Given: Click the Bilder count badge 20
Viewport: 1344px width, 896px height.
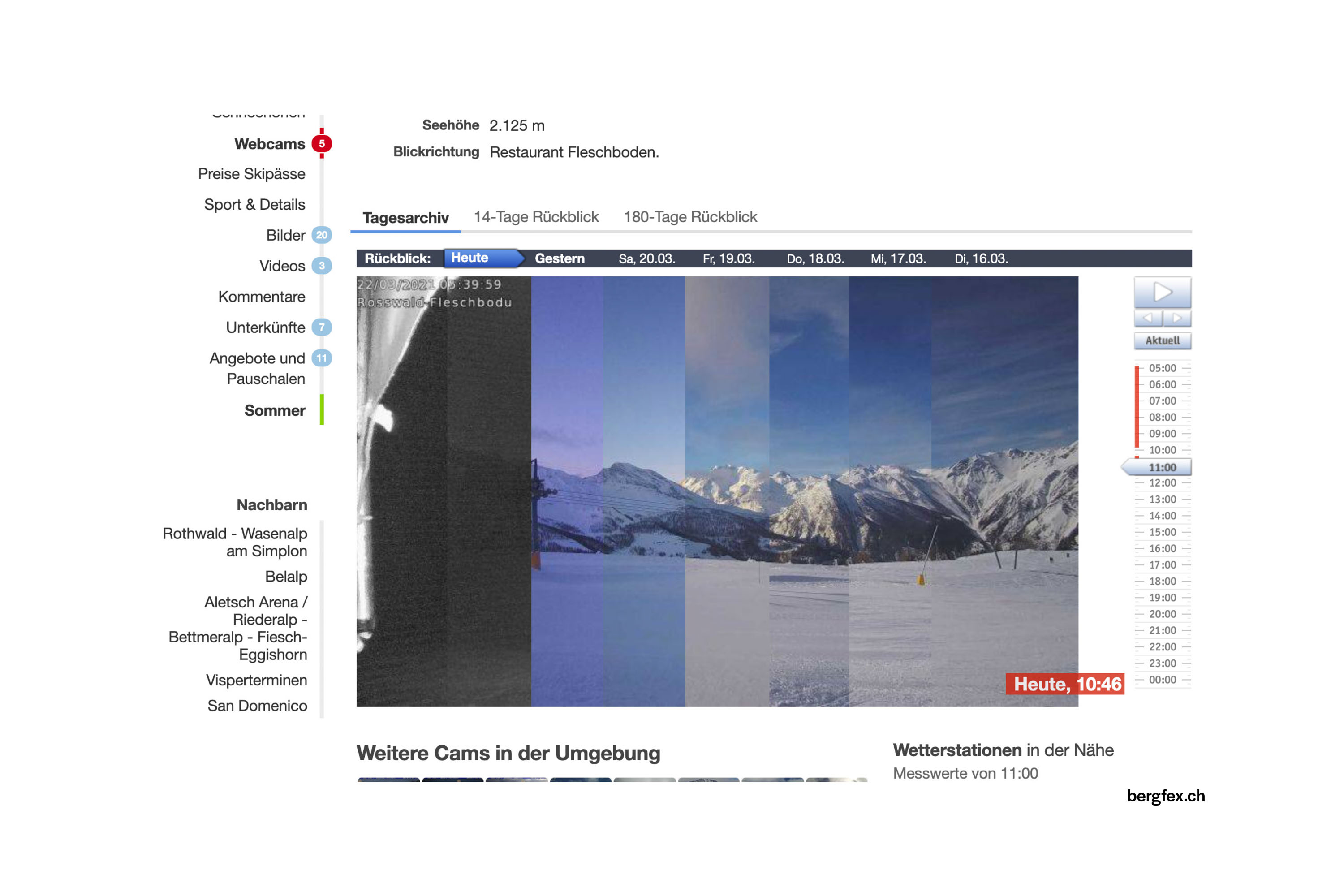Looking at the screenshot, I should (x=322, y=235).
